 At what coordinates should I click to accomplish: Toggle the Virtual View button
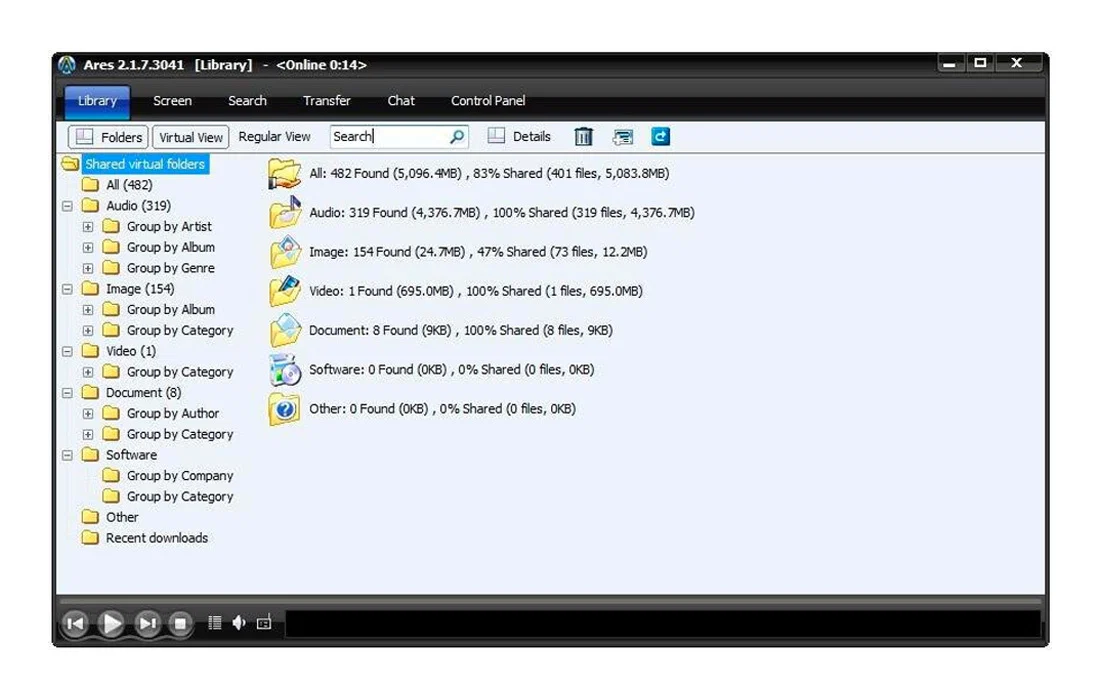191,137
